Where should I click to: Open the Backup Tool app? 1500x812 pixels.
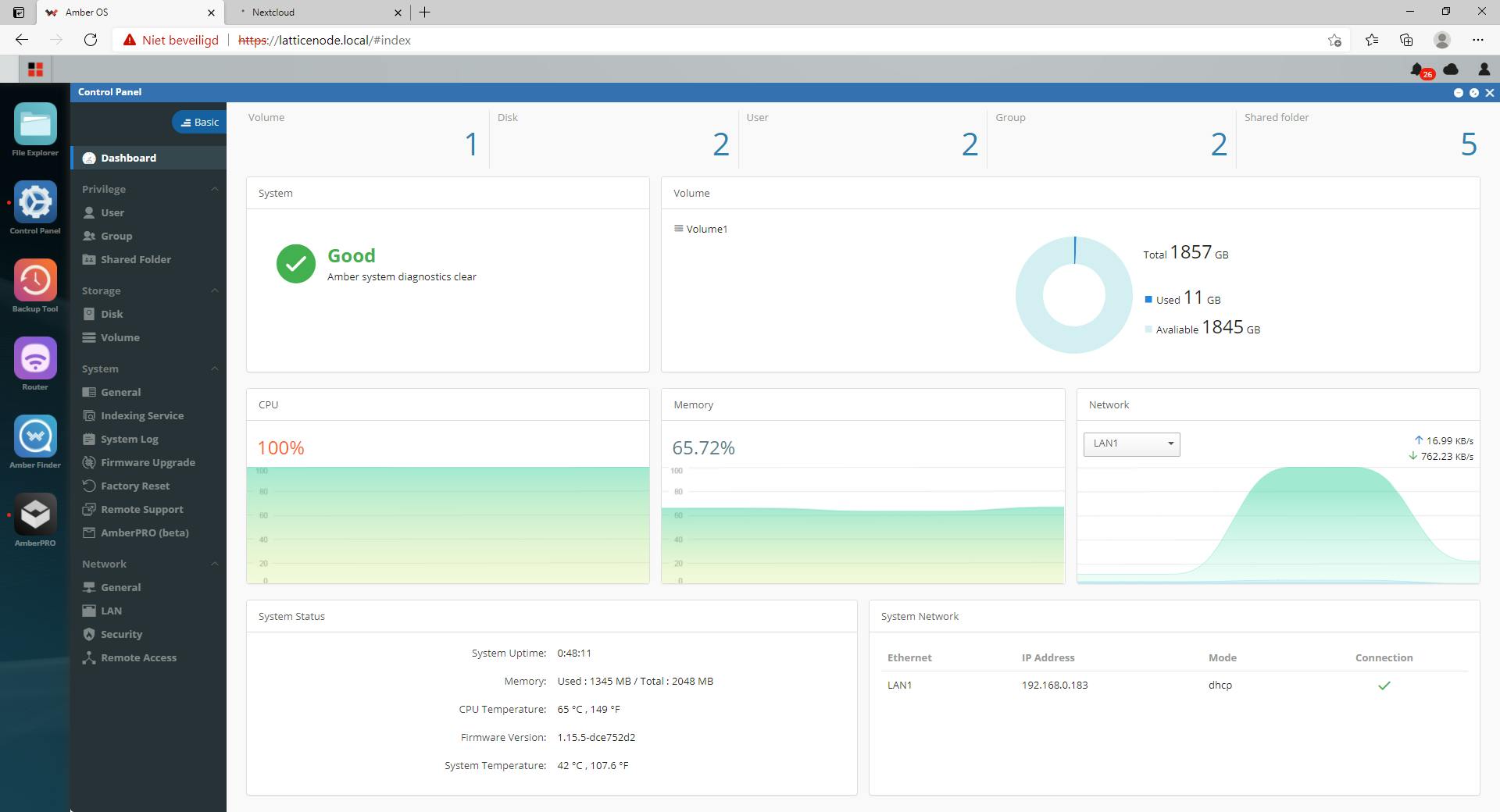click(x=35, y=280)
